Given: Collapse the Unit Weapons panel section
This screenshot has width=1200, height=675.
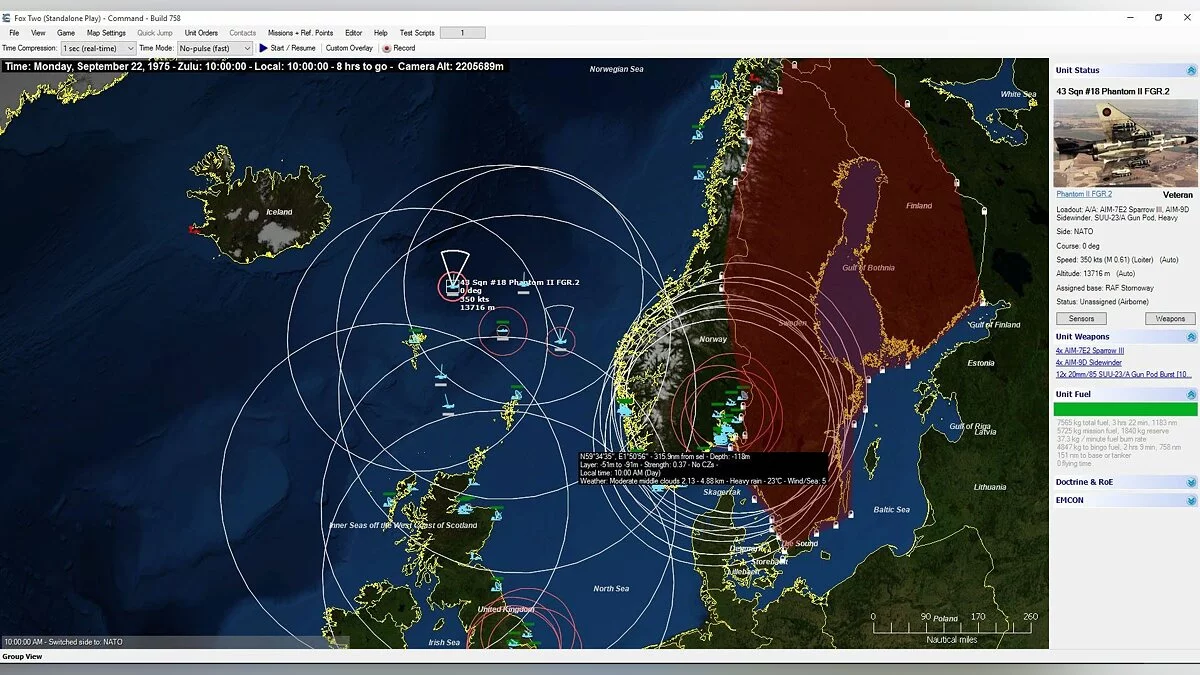Looking at the screenshot, I should pyautogui.click(x=1190, y=336).
